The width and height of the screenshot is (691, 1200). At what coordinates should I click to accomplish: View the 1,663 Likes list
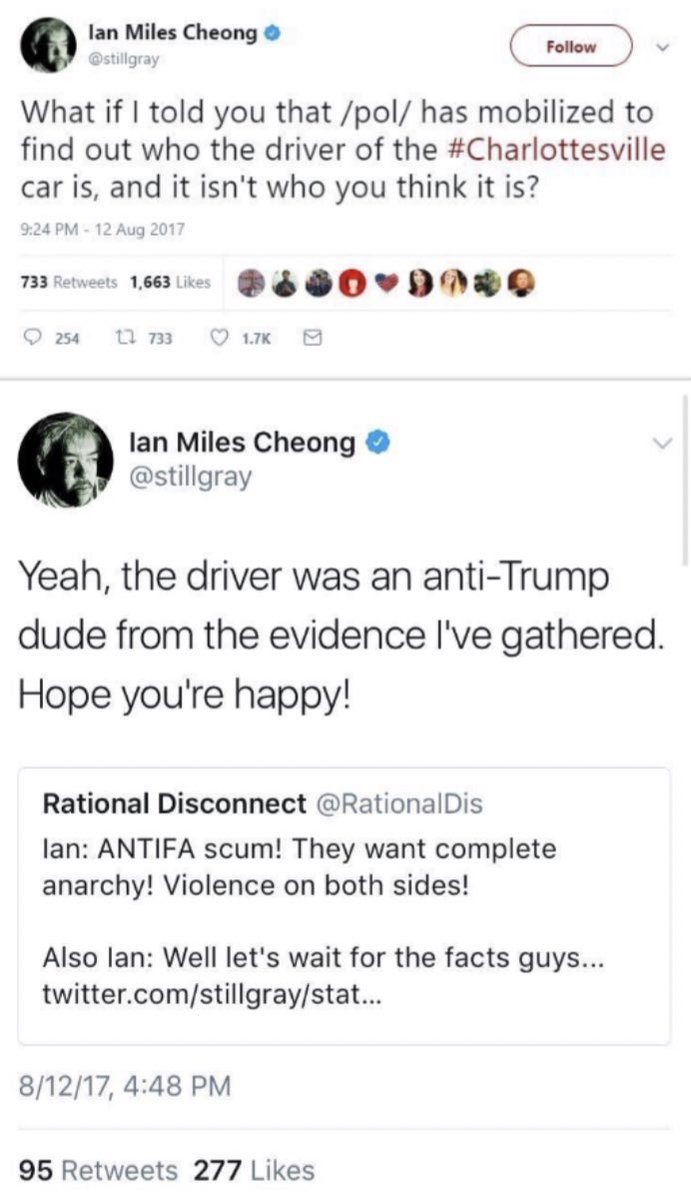(x=170, y=282)
